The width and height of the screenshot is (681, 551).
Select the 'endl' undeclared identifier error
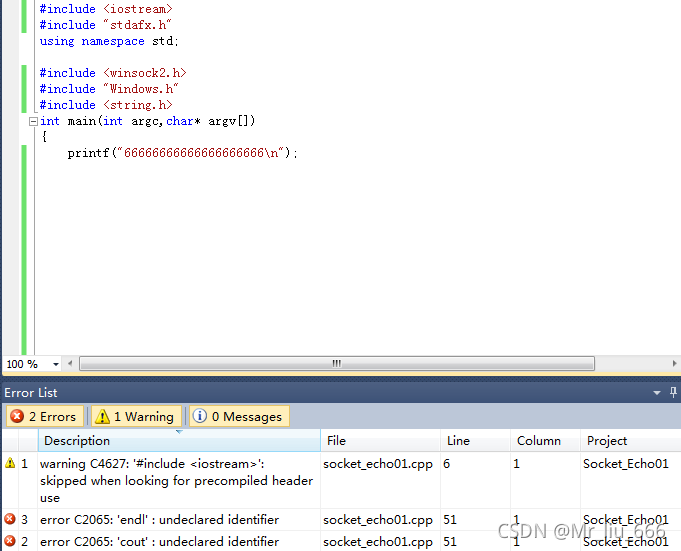coord(160,520)
